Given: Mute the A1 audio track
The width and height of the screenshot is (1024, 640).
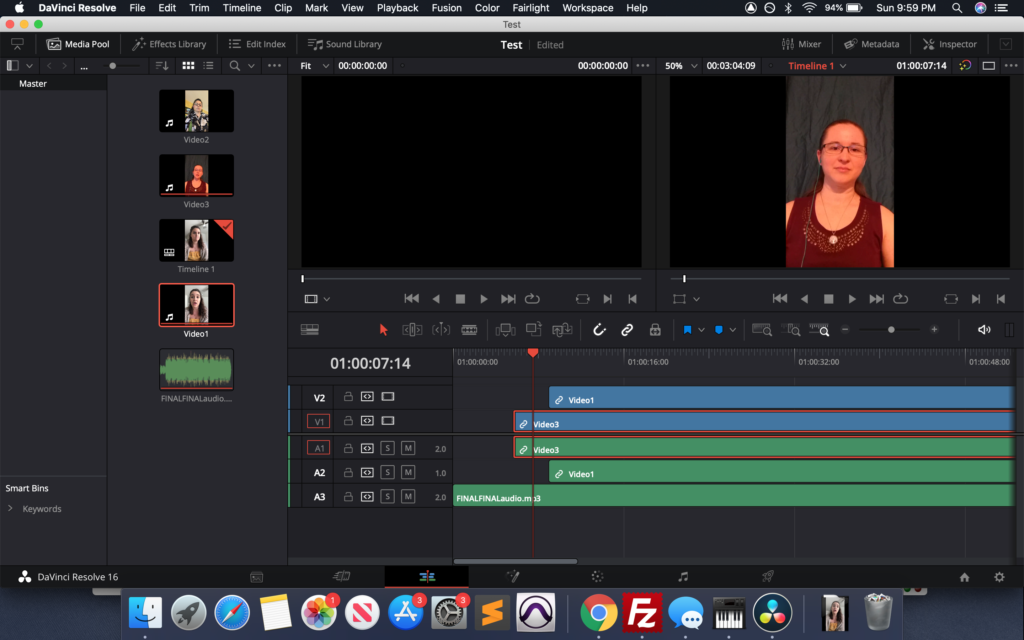Looking at the screenshot, I should [x=408, y=448].
